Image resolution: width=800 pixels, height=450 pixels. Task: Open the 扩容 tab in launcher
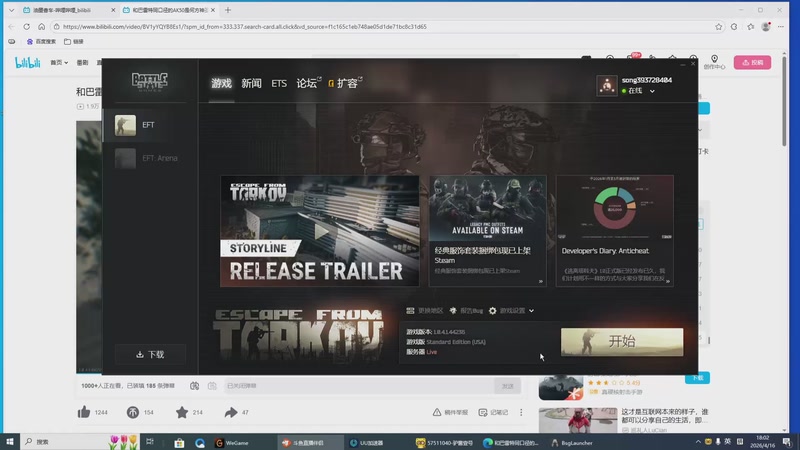click(x=347, y=83)
